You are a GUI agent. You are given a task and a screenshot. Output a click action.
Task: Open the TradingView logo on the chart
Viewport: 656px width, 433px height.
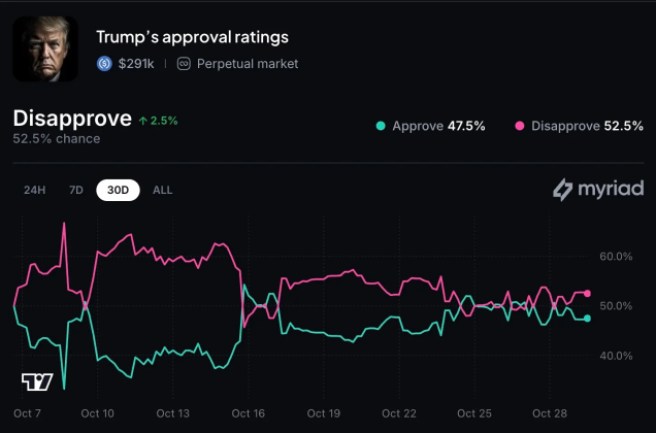coord(37,381)
